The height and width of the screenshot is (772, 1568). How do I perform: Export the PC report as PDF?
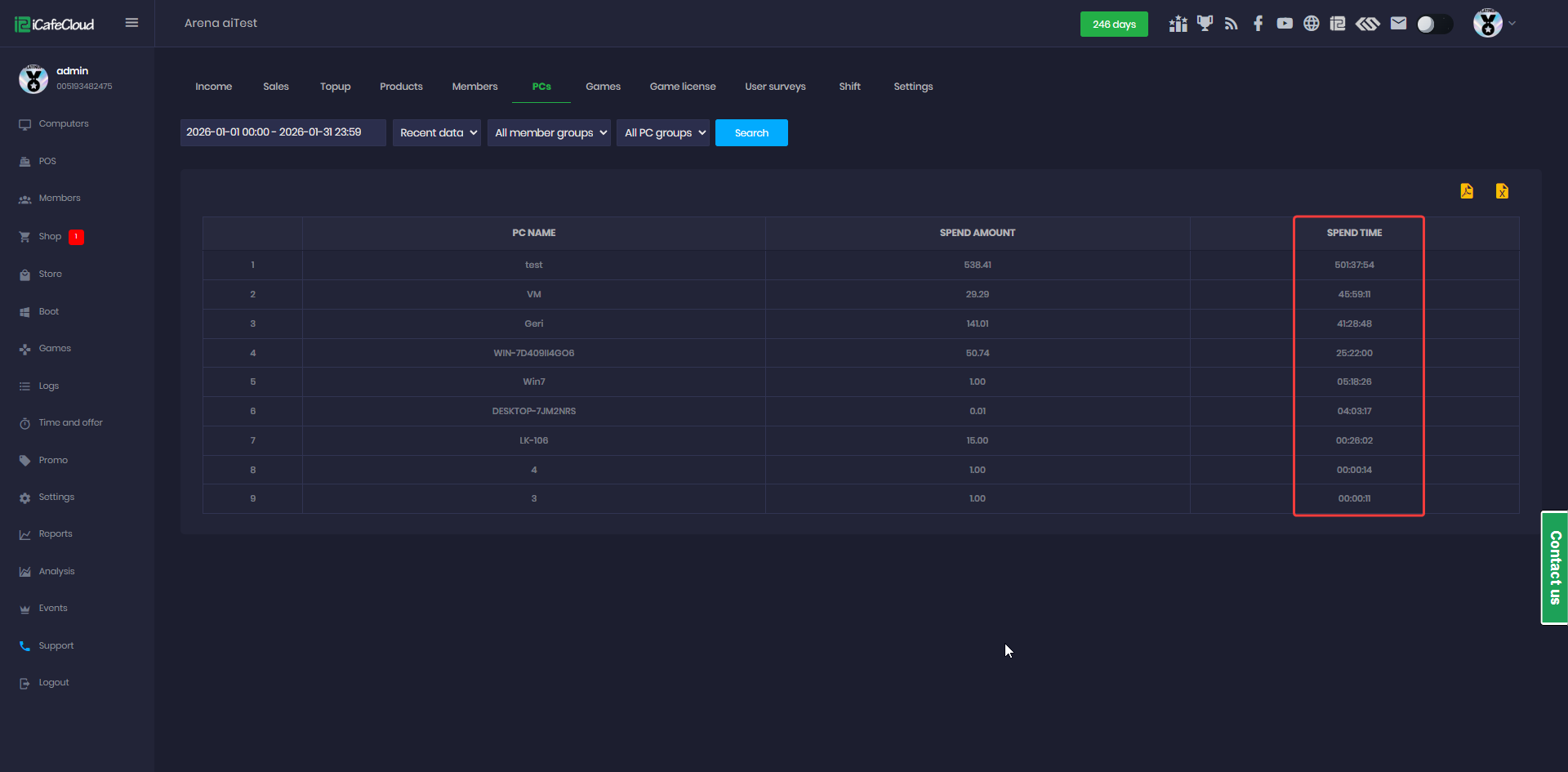[x=1467, y=191]
